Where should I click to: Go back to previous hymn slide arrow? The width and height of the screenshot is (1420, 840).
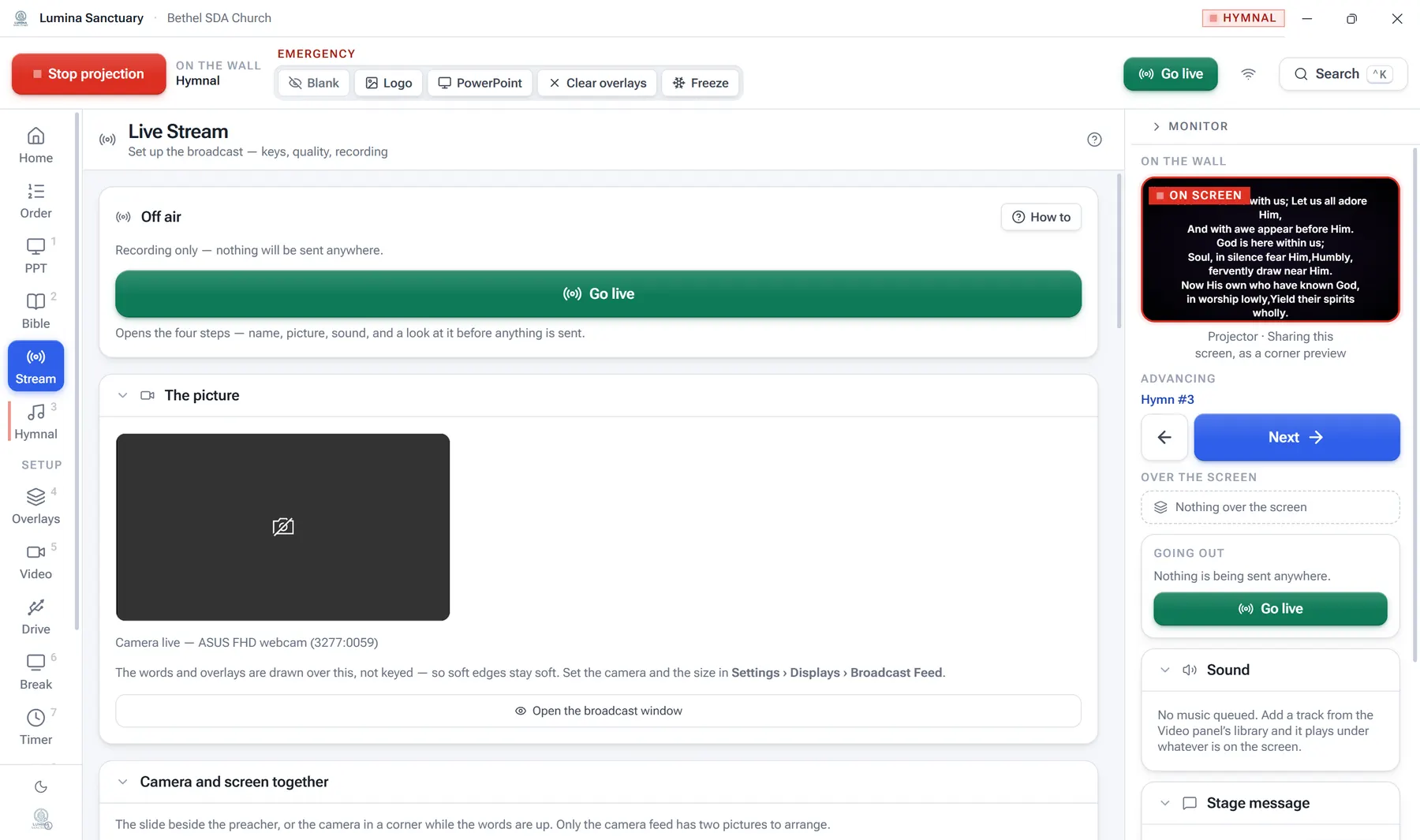[1164, 437]
